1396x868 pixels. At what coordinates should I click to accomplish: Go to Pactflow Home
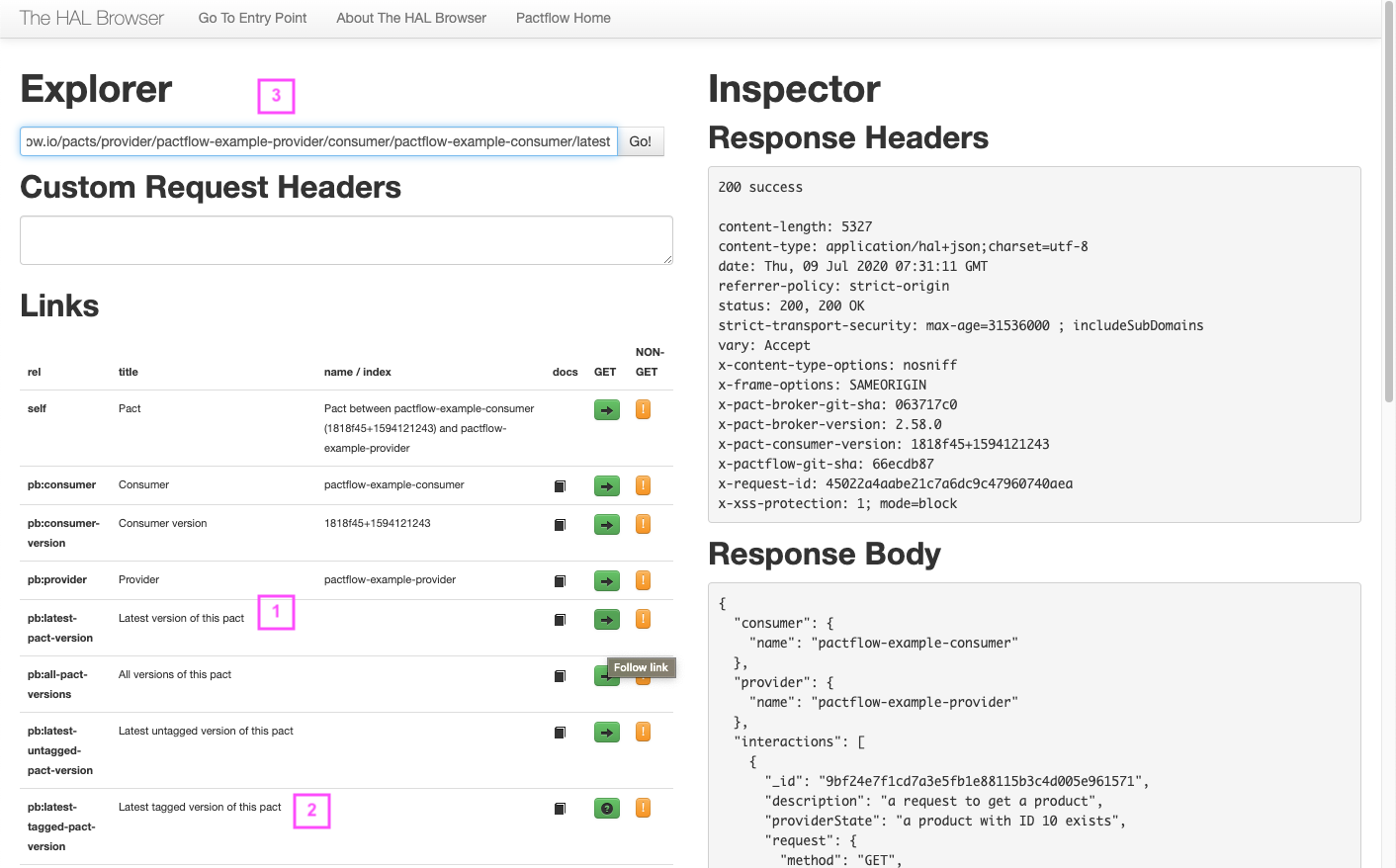pyautogui.click(x=563, y=18)
